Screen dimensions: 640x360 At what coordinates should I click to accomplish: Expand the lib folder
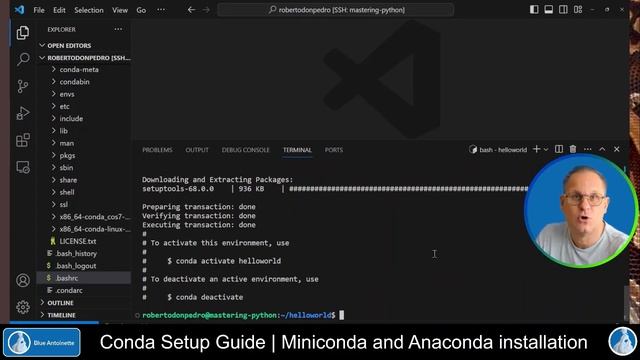[84, 131]
